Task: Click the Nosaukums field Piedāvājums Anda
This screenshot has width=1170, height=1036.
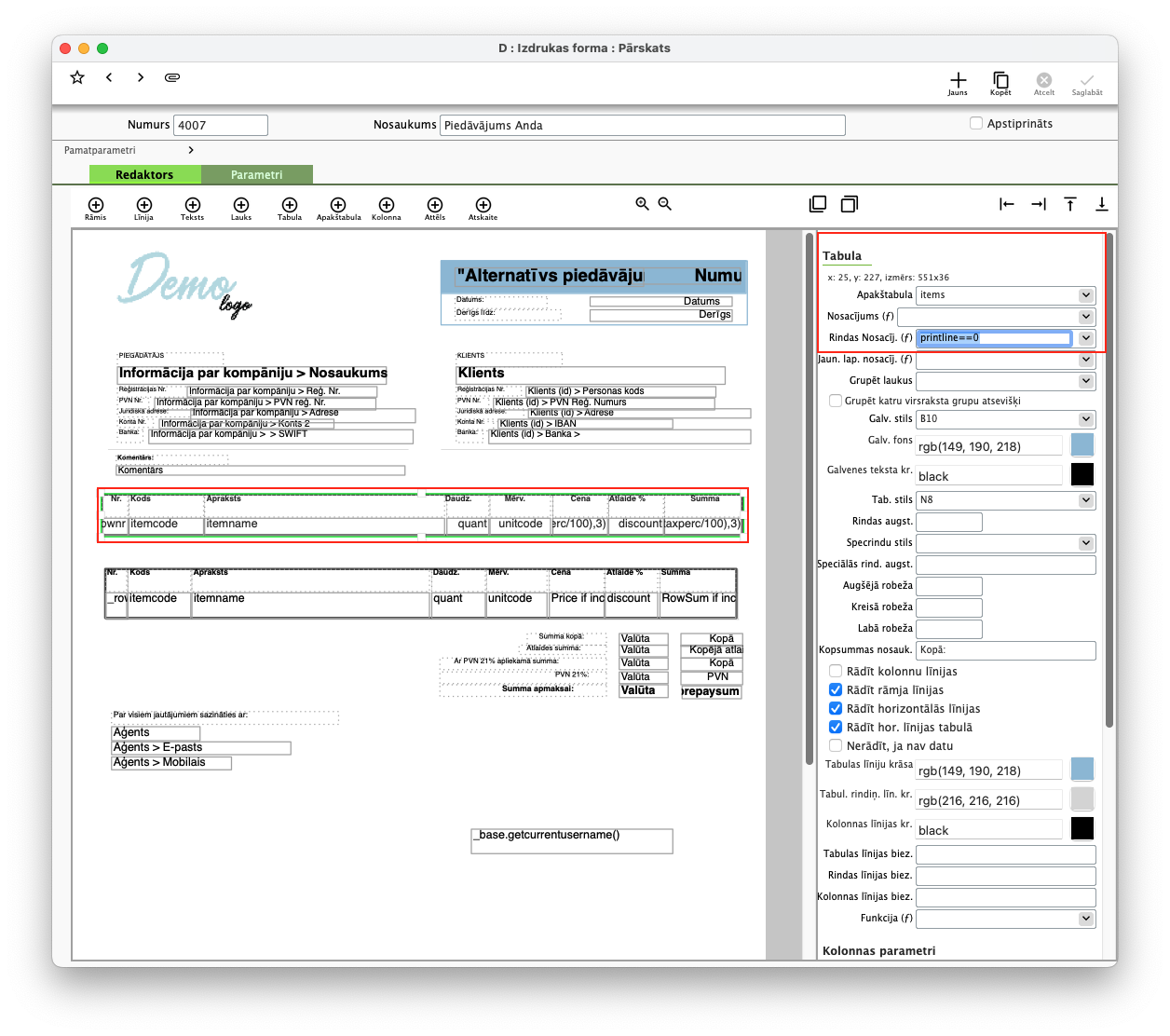Action: click(x=643, y=125)
